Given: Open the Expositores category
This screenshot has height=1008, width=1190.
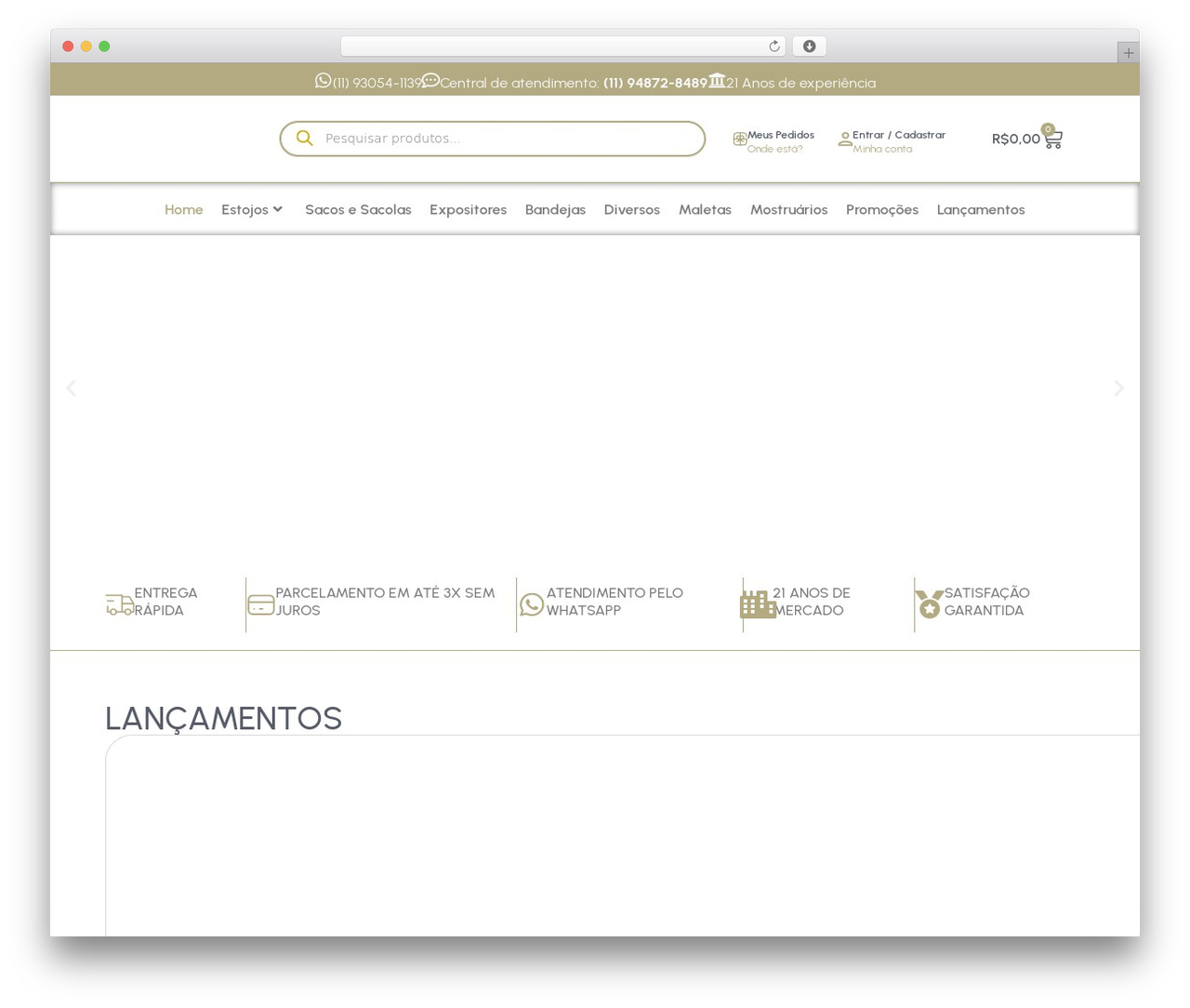Looking at the screenshot, I should pos(468,209).
